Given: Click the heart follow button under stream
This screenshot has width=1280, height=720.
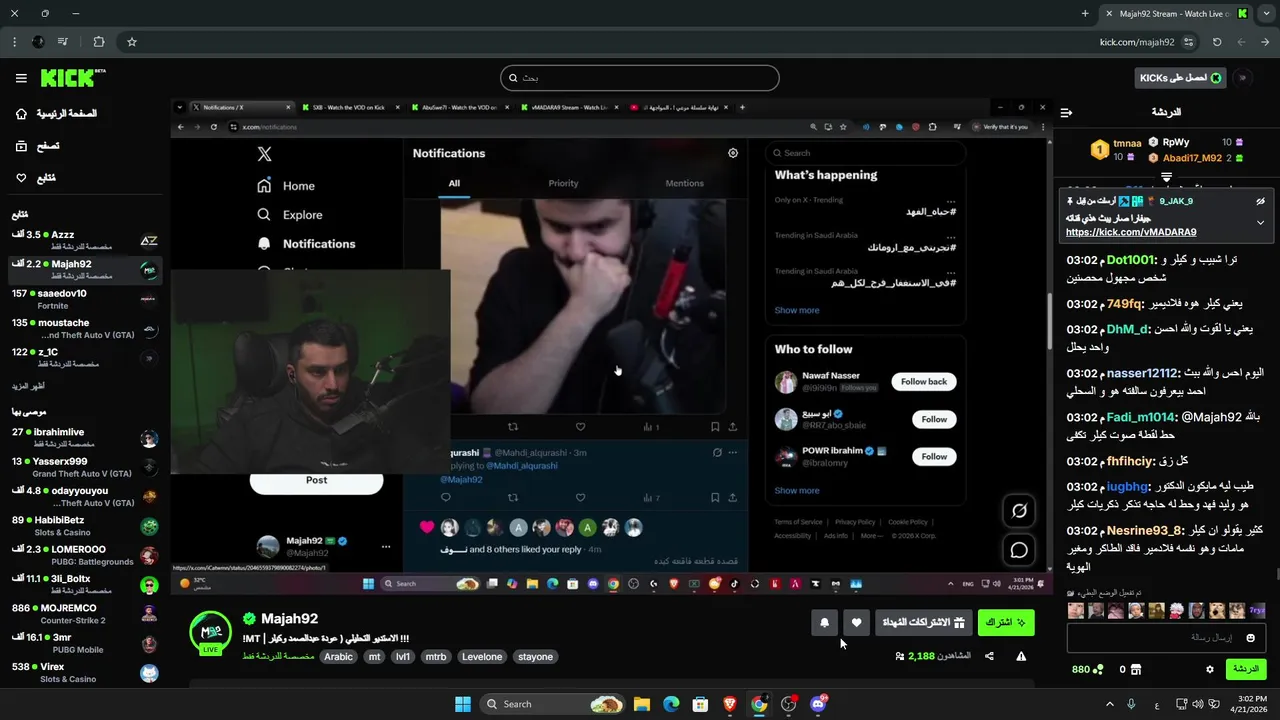Looking at the screenshot, I should (x=856, y=623).
